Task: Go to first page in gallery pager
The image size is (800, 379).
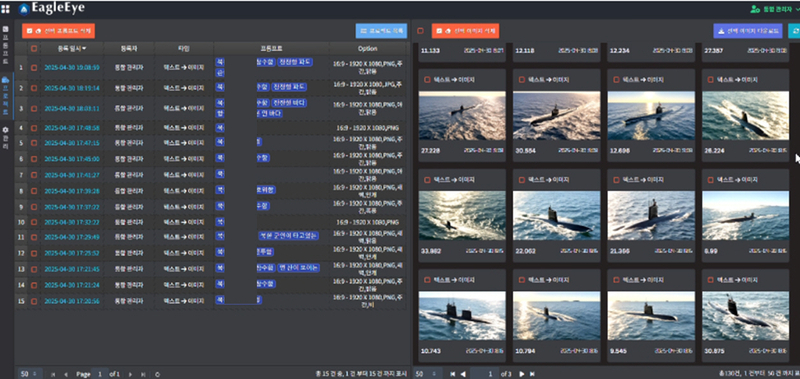Action: (453, 374)
